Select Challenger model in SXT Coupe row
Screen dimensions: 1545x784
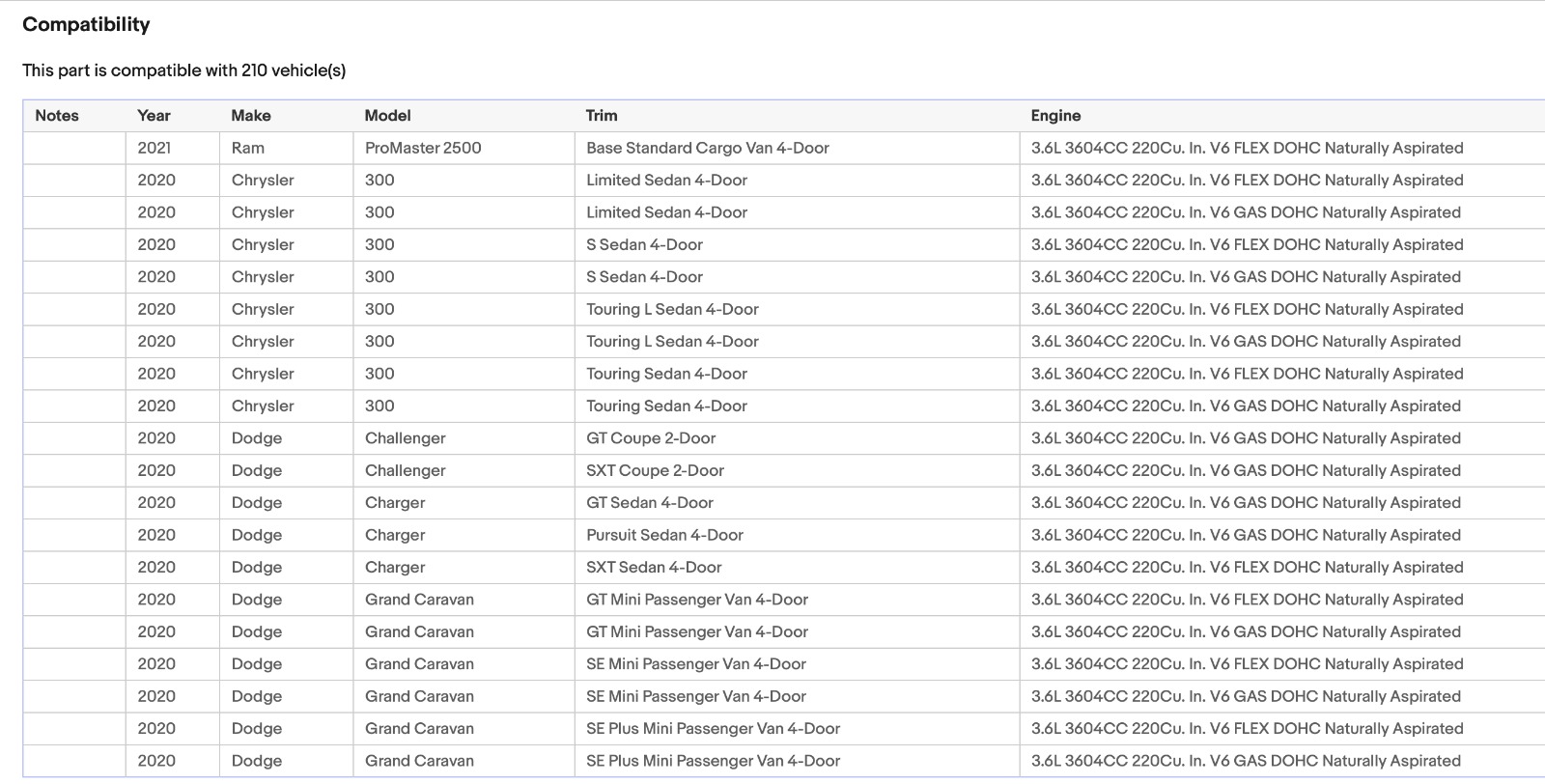pyautogui.click(x=406, y=471)
